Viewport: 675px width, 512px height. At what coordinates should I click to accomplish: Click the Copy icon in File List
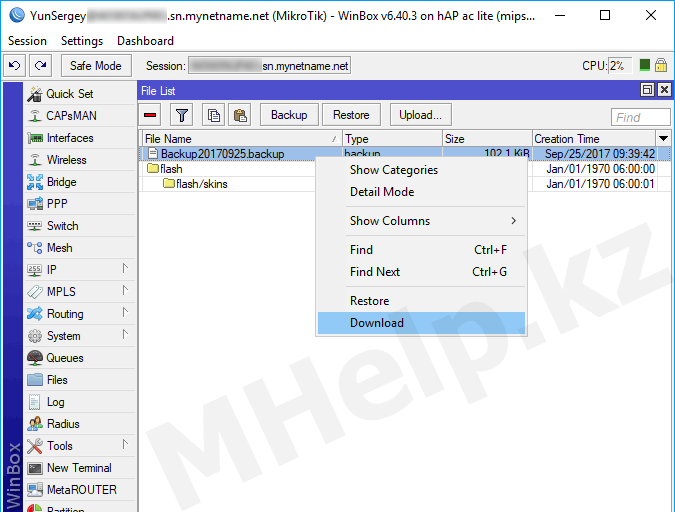tap(214, 115)
